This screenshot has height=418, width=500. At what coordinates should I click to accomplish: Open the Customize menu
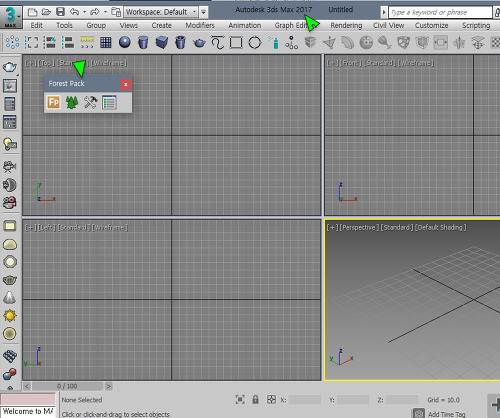coord(432,25)
